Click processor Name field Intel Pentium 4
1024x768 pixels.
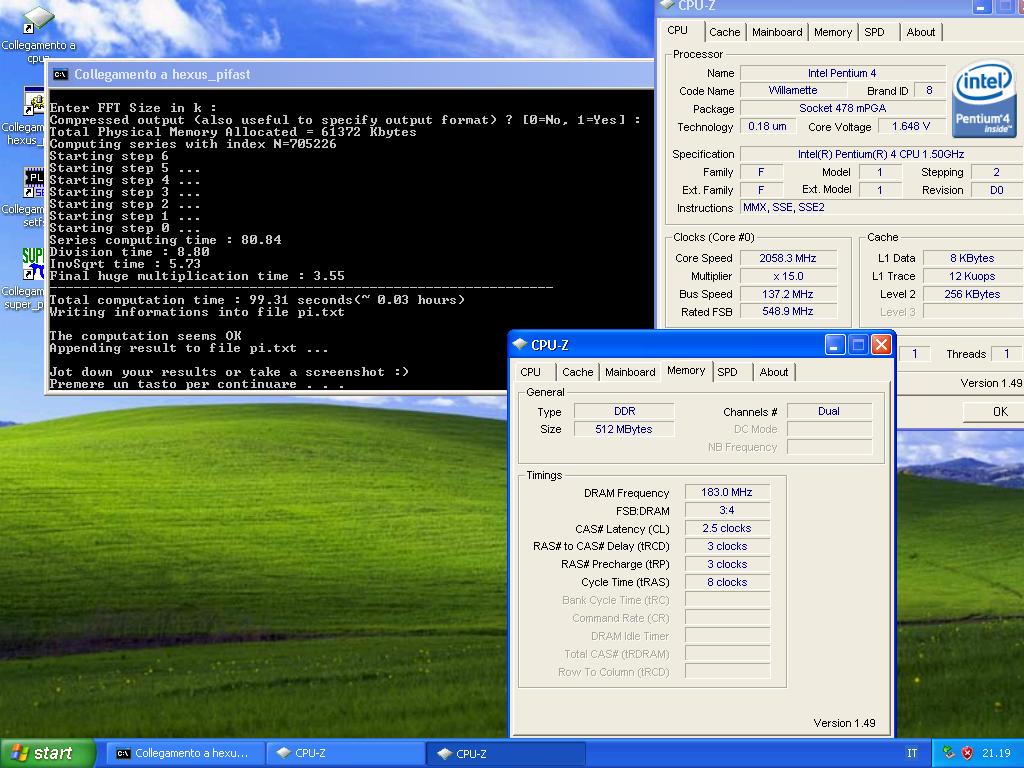point(842,73)
